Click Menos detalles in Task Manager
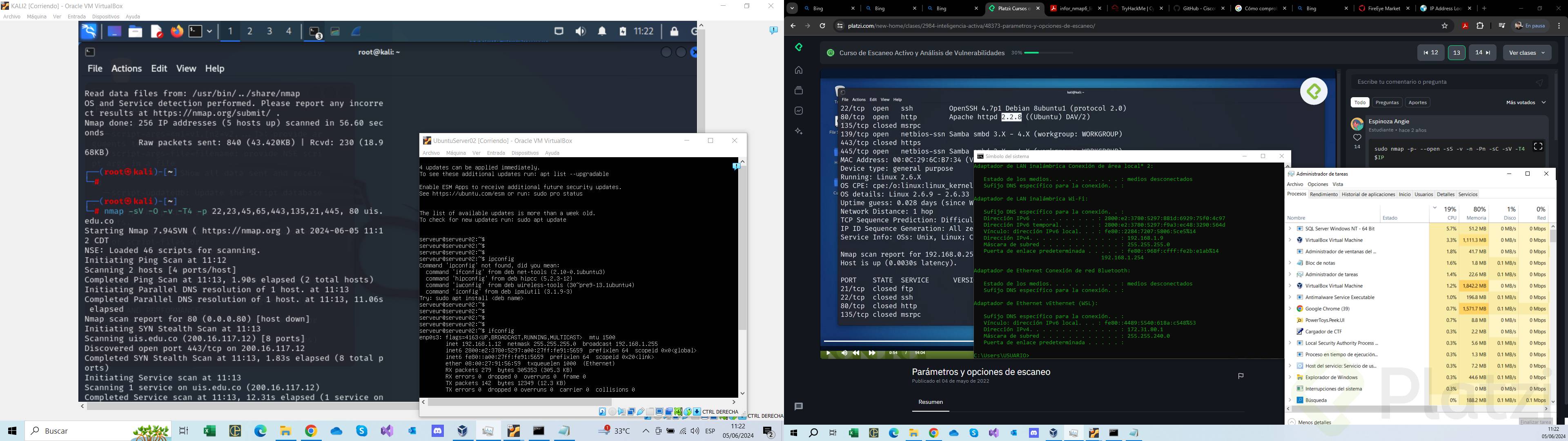 pyautogui.click(x=1314, y=422)
